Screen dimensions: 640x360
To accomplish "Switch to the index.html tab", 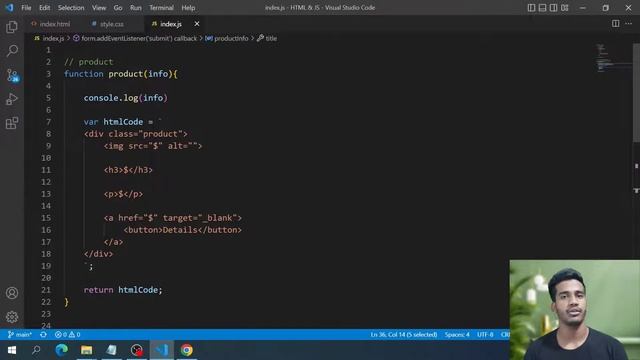I will pos(51,24).
